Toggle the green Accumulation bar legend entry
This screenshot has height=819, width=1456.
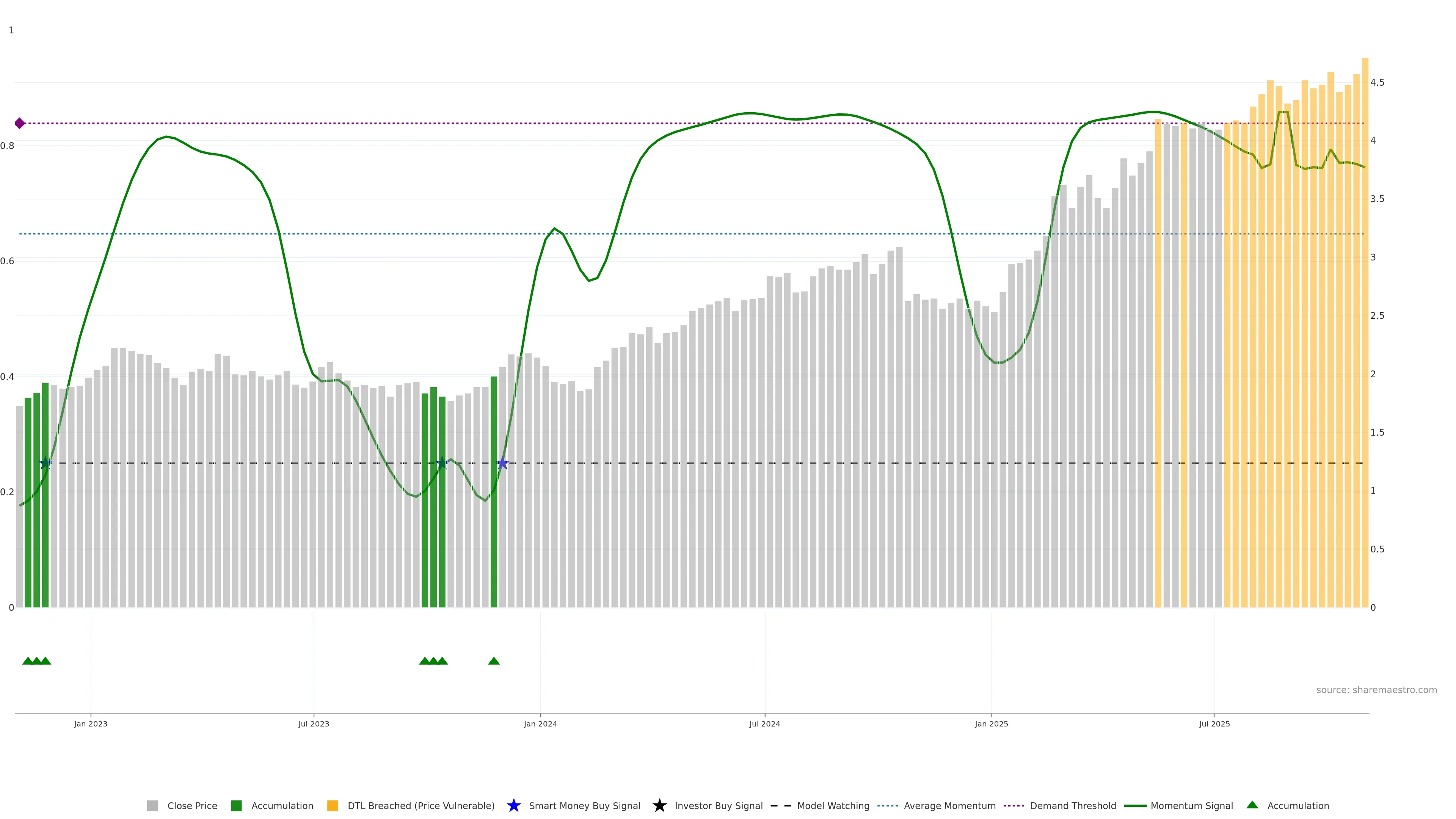tap(236, 805)
